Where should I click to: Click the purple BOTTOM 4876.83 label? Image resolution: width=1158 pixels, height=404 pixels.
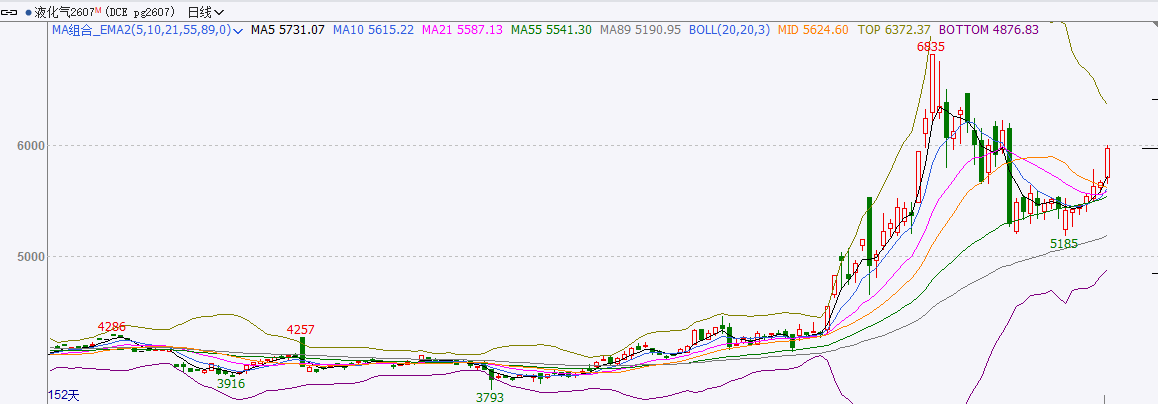coord(988,30)
